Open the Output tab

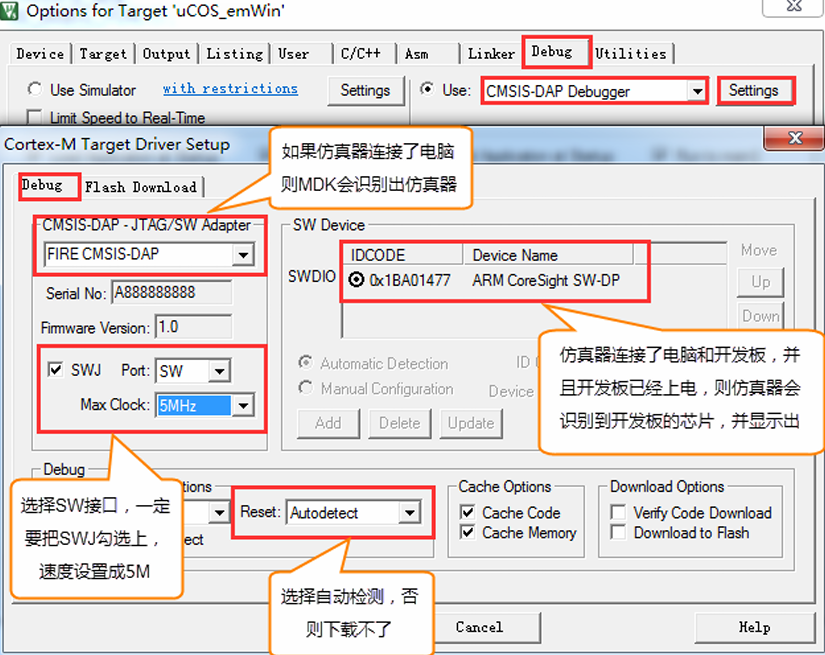166,54
